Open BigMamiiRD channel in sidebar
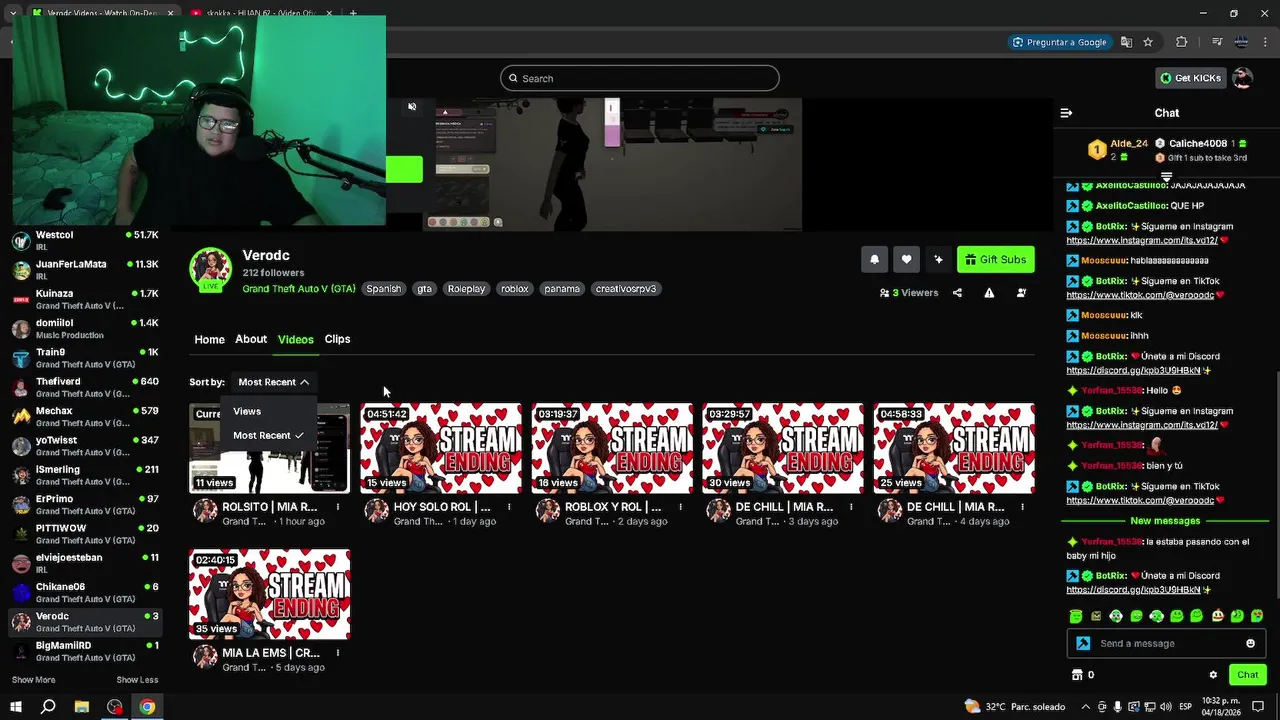Screen dimensions: 1280x720 [x=85, y=651]
